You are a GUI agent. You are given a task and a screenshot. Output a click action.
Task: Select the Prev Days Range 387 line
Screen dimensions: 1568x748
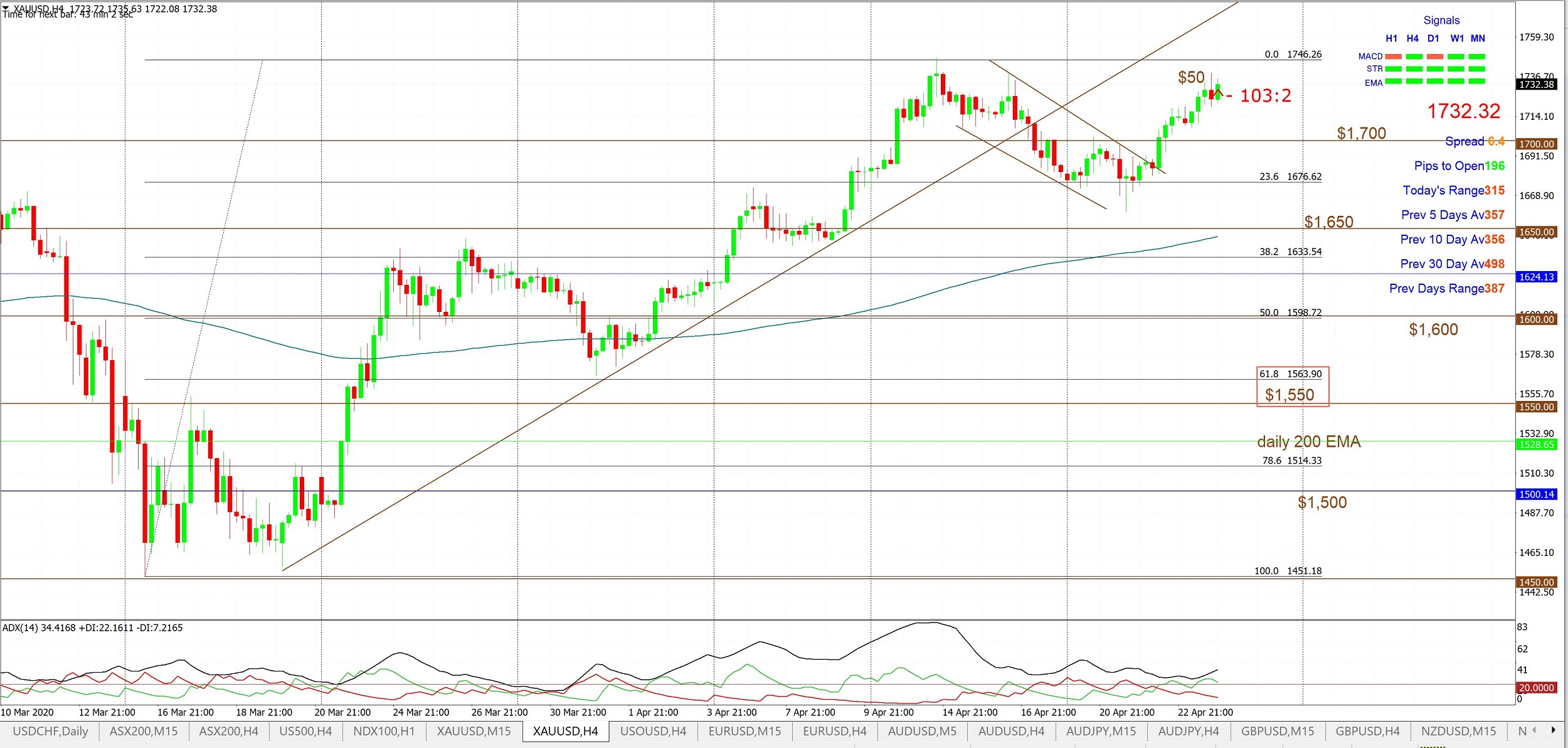point(1447,288)
